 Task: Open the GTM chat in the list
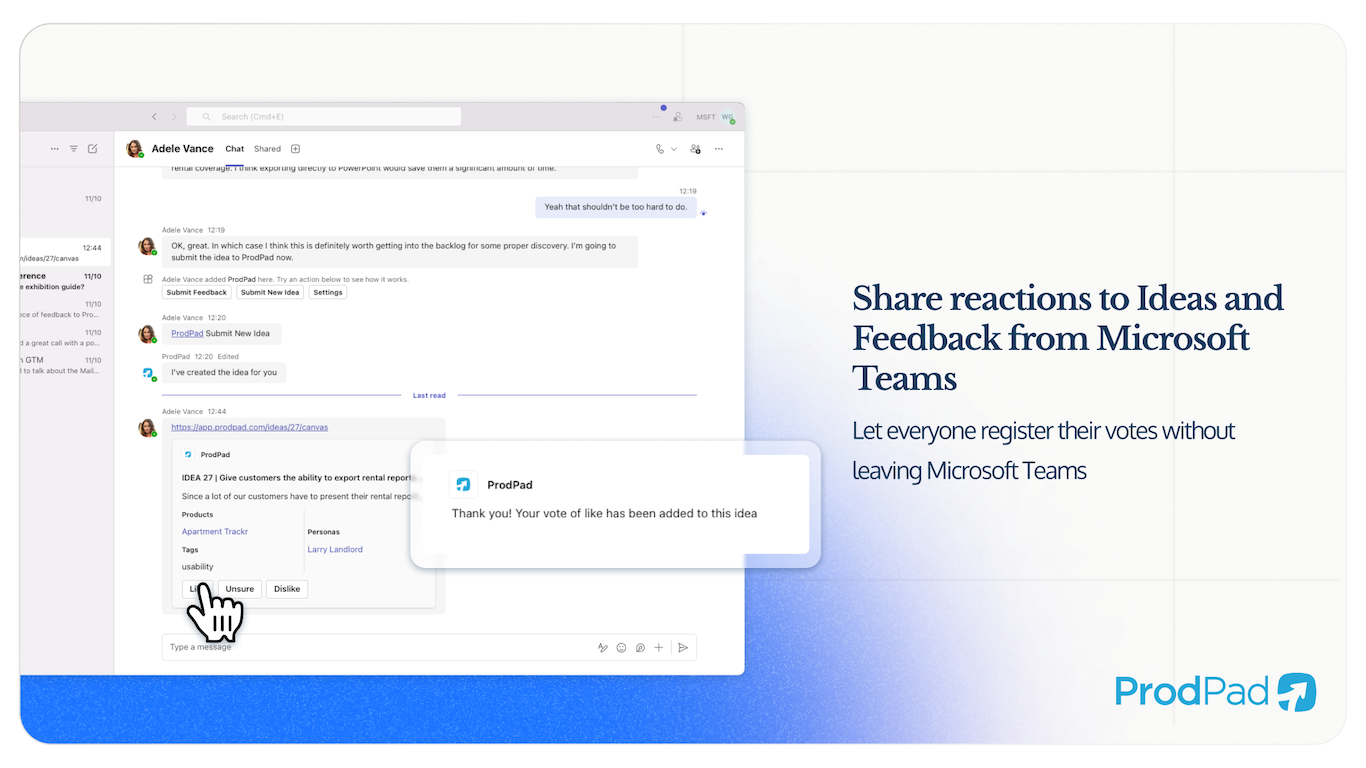[64, 366]
